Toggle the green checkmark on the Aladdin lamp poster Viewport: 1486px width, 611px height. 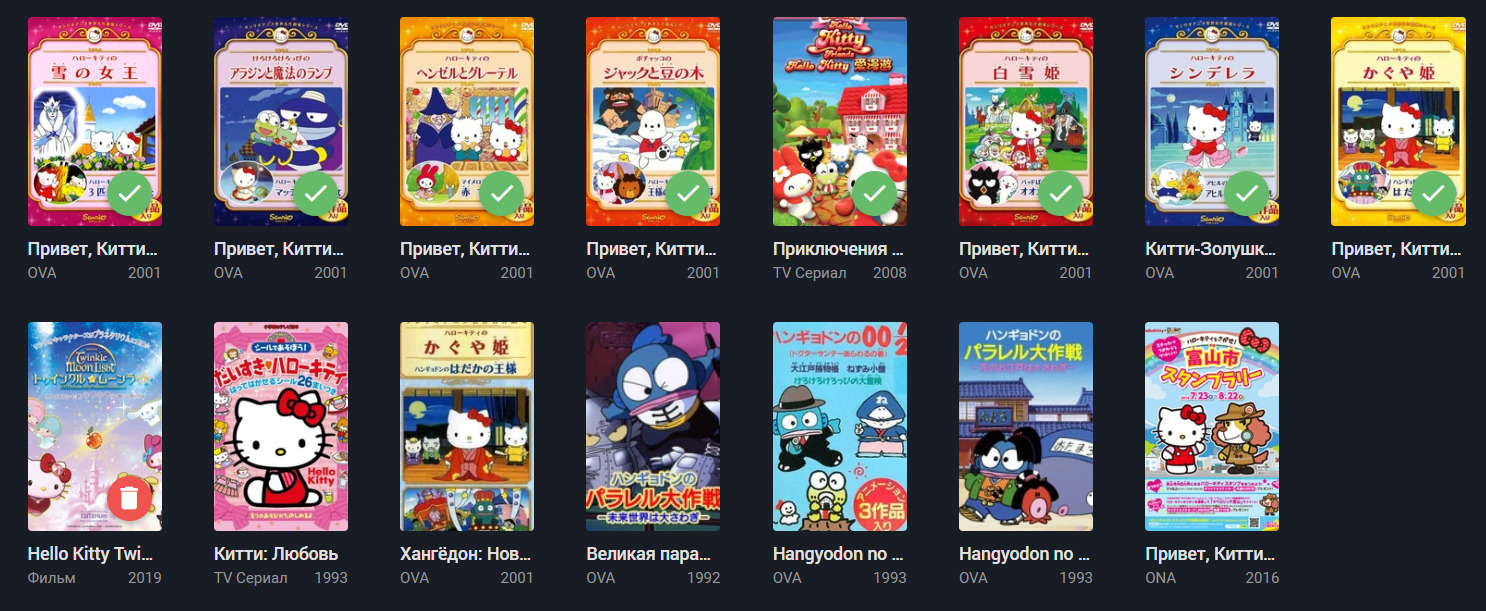(315, 193)
